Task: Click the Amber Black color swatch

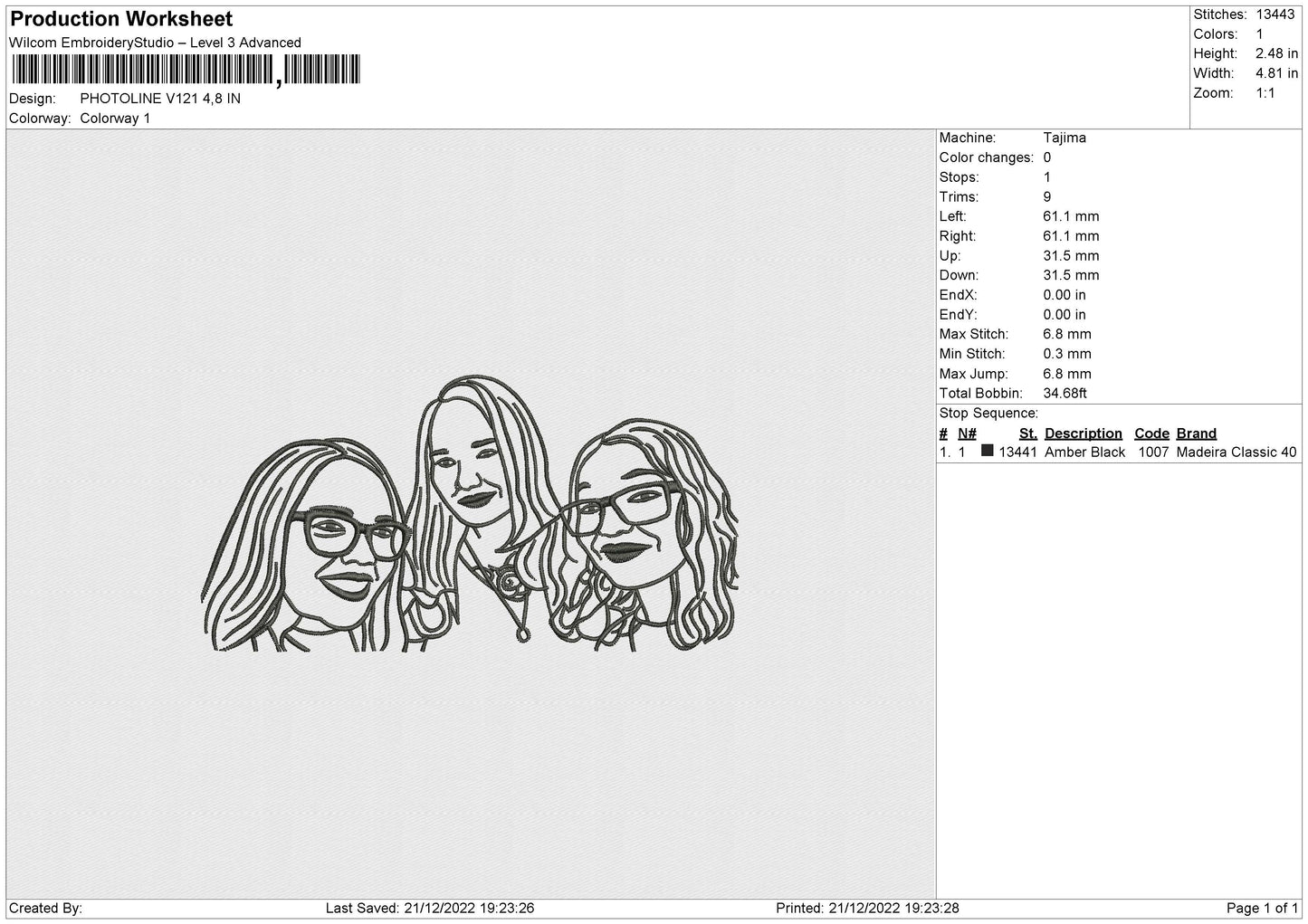Action: [988, 451]
